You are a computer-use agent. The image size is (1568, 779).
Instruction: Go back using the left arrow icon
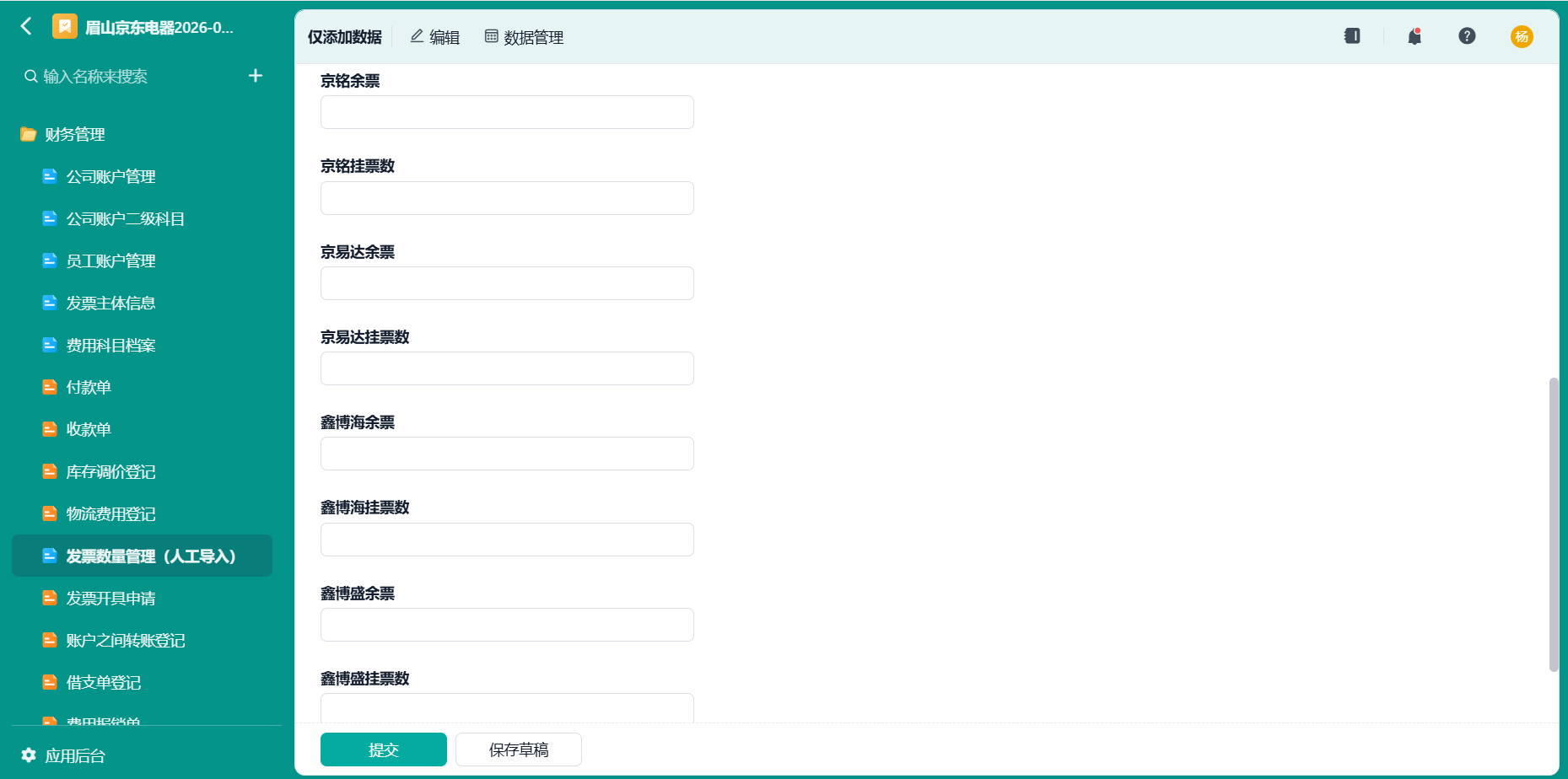point(26,26)
